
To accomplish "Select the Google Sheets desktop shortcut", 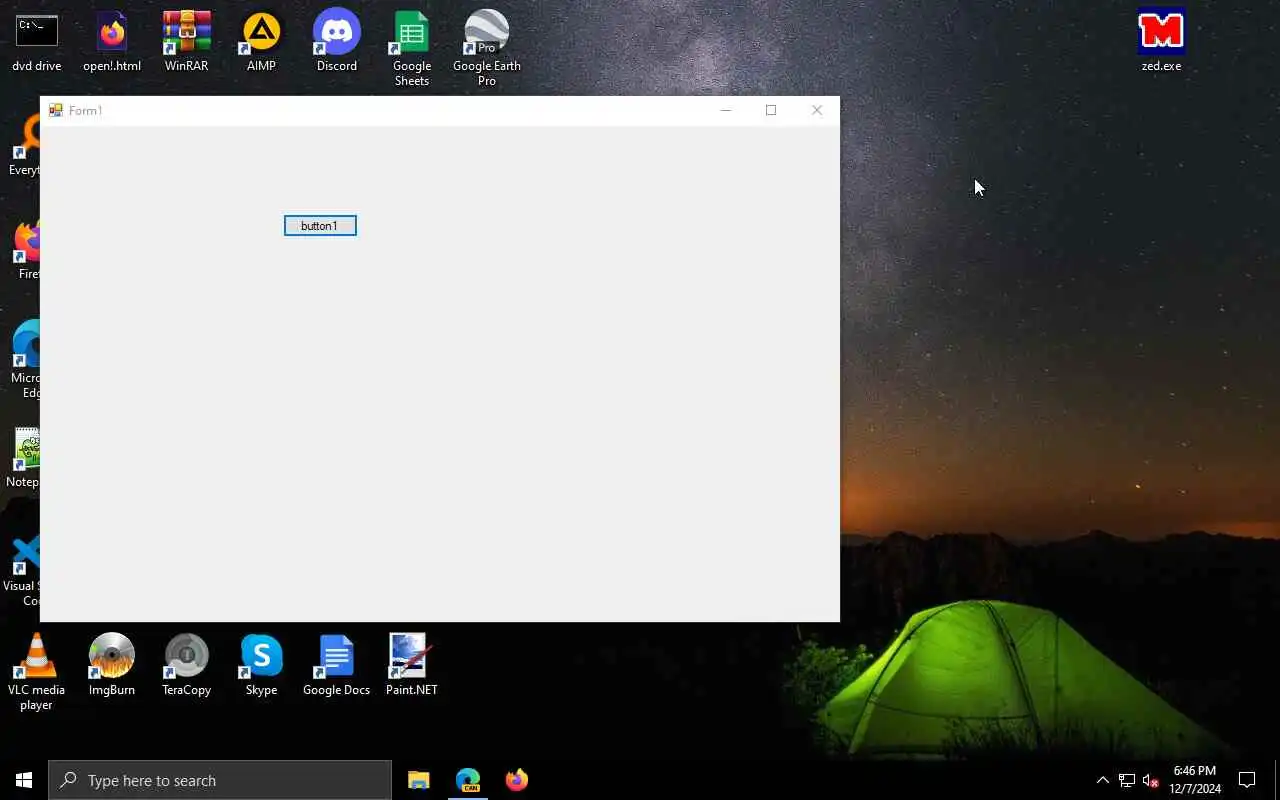I will (x=412, y=49).
